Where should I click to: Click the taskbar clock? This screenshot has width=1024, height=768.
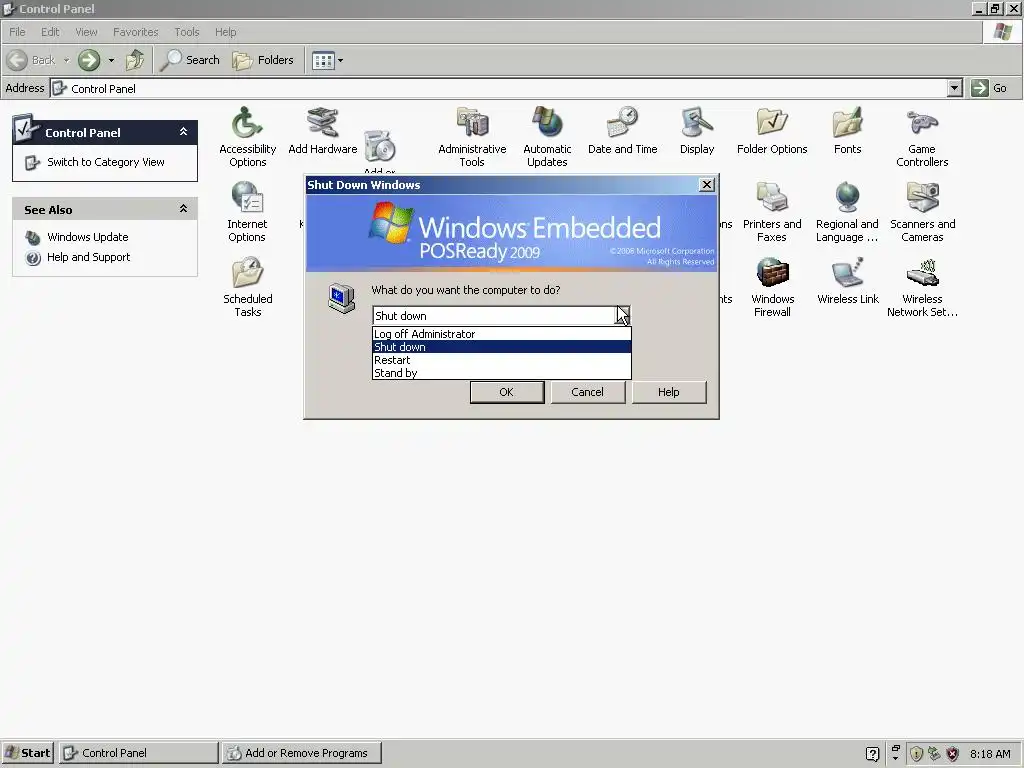990,754
